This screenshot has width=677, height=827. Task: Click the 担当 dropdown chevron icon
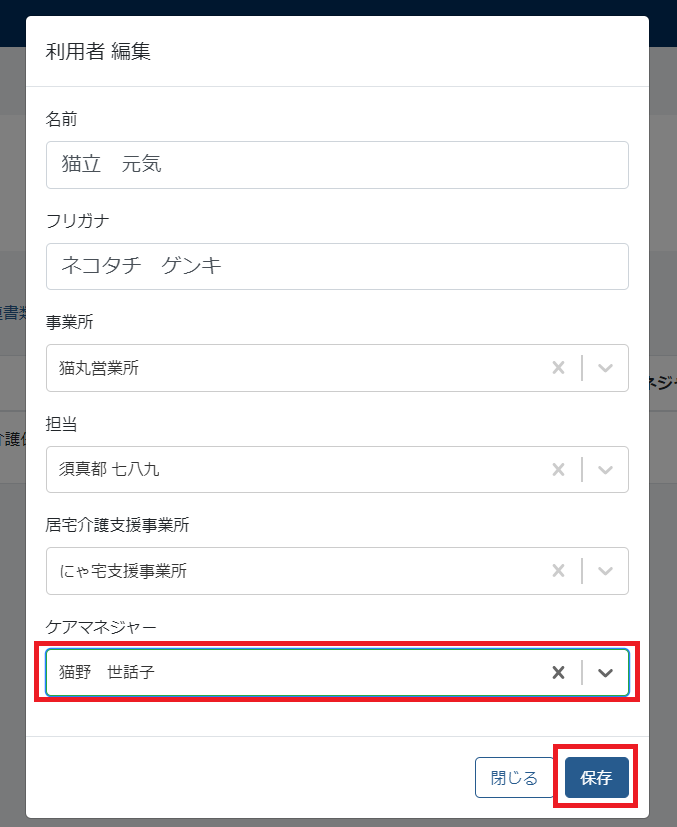[x=605, y=469]
